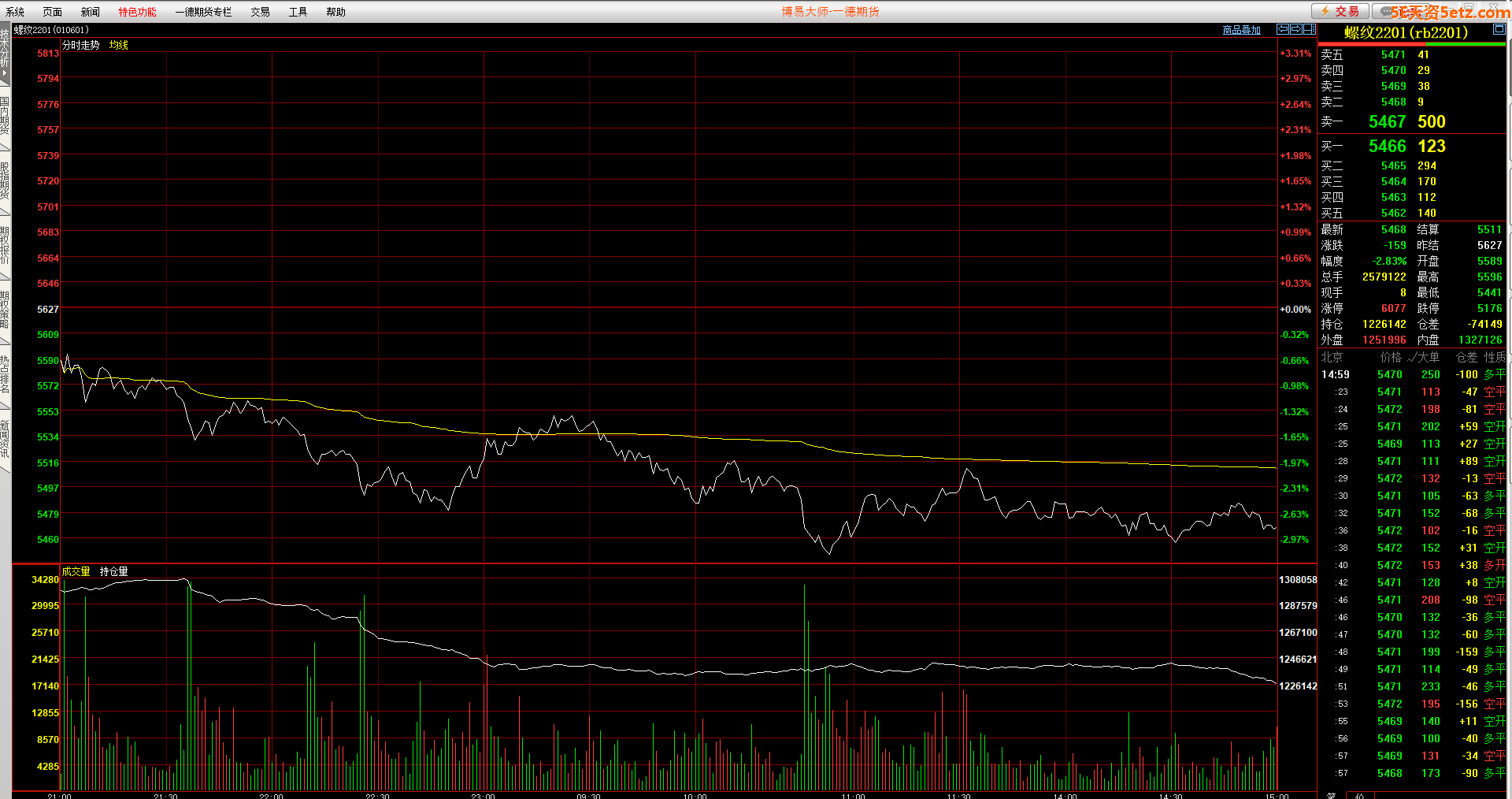The width and height of the screenshot is (1512, 799).
Task: Open the 商品叠加 overlay link
Action: click(x=1242, y=30)
